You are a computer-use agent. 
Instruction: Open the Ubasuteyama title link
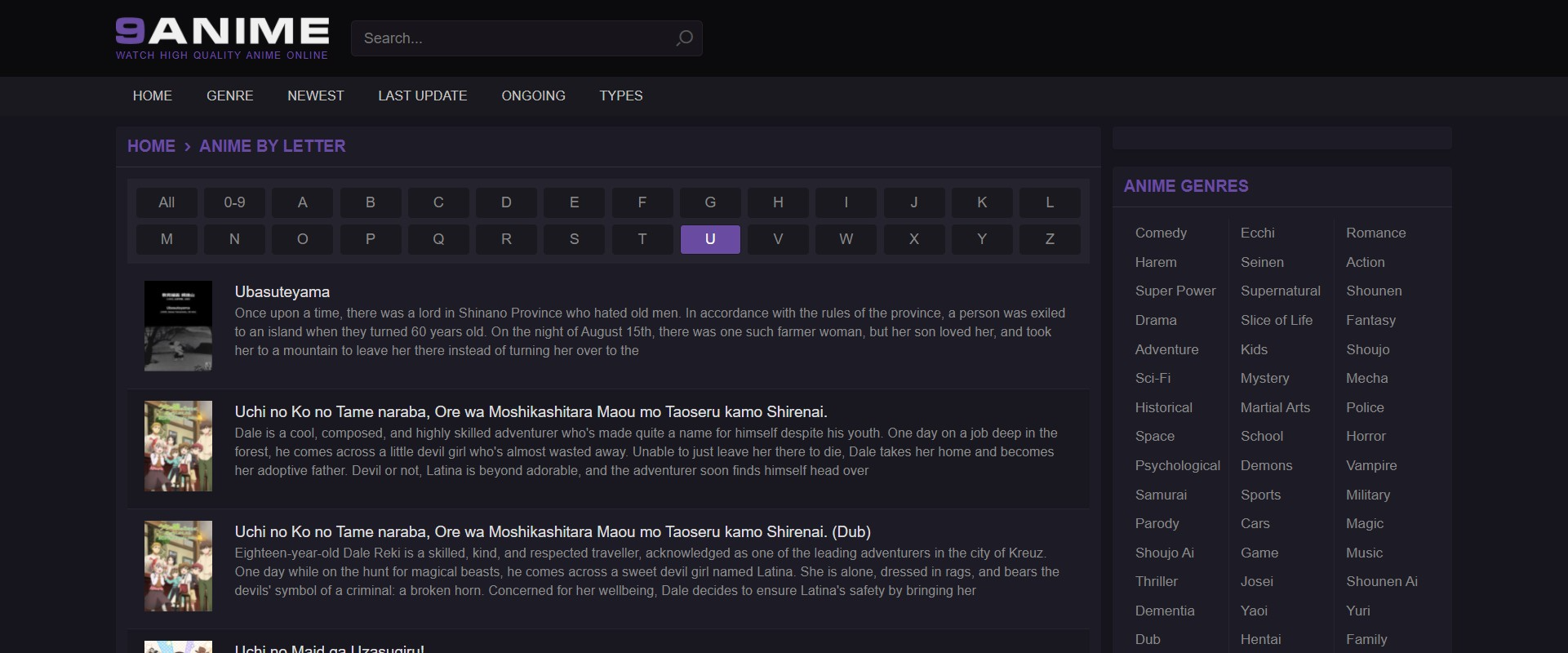(x=282, y=291)
